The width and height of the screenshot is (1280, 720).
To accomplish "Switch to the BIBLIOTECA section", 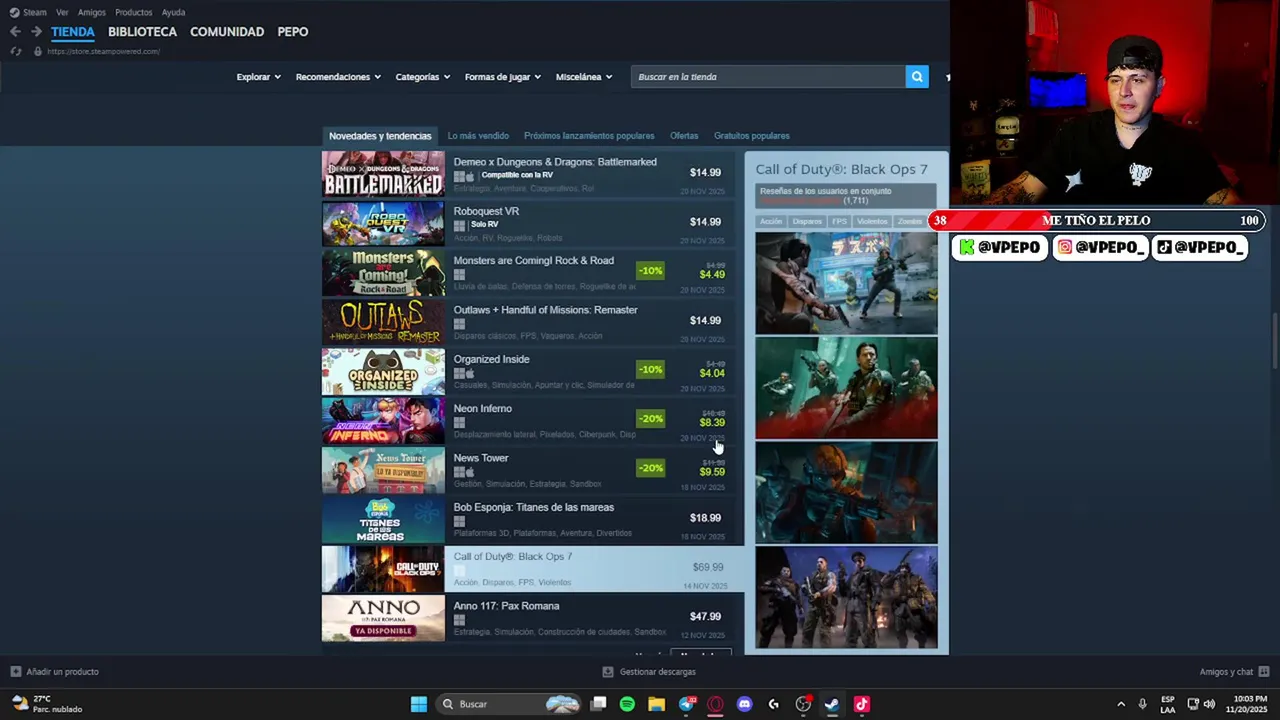I will tap(142, 32).
